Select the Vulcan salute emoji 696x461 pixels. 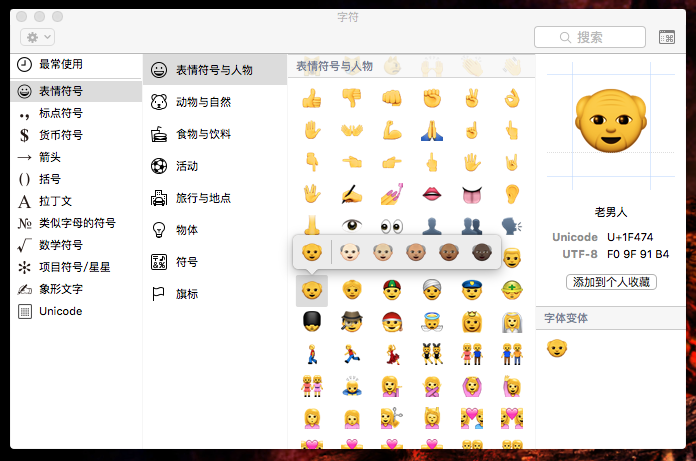point(312,194)
